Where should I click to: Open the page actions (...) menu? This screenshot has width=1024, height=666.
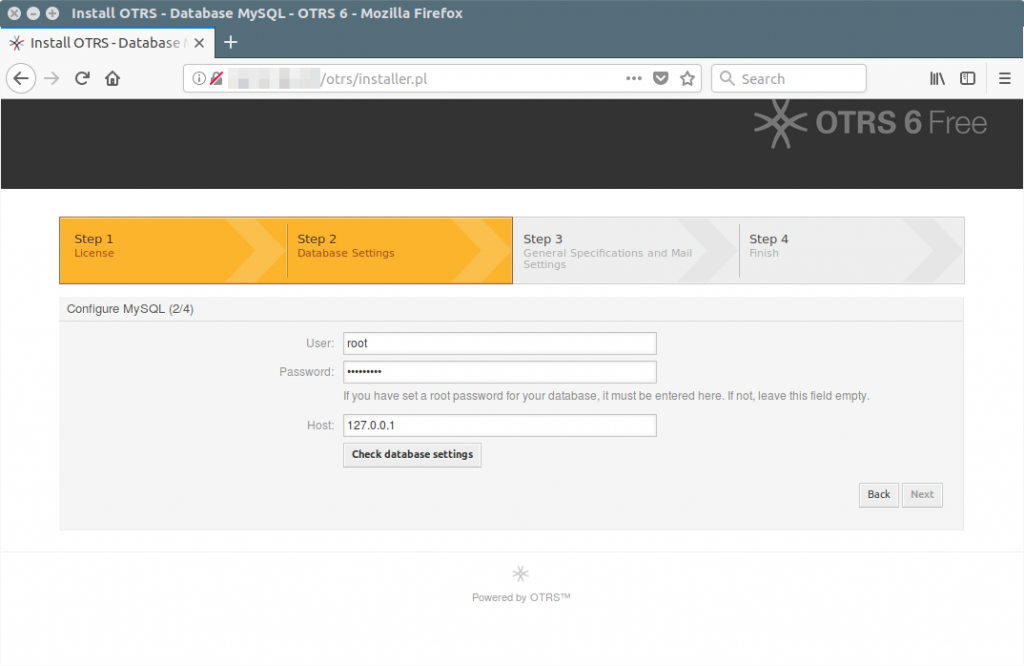[633, 78]
